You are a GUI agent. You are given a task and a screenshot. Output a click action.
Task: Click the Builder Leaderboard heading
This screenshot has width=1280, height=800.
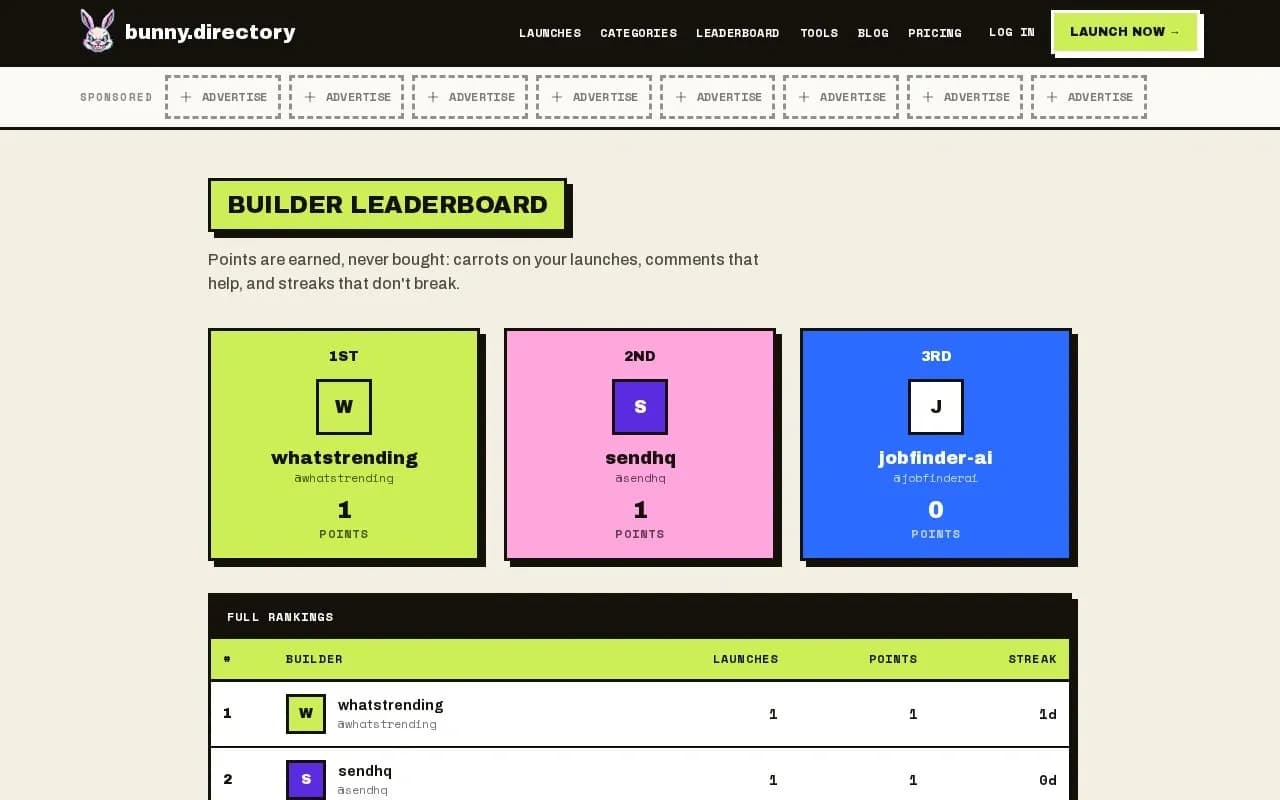click(x=388, y=205)
